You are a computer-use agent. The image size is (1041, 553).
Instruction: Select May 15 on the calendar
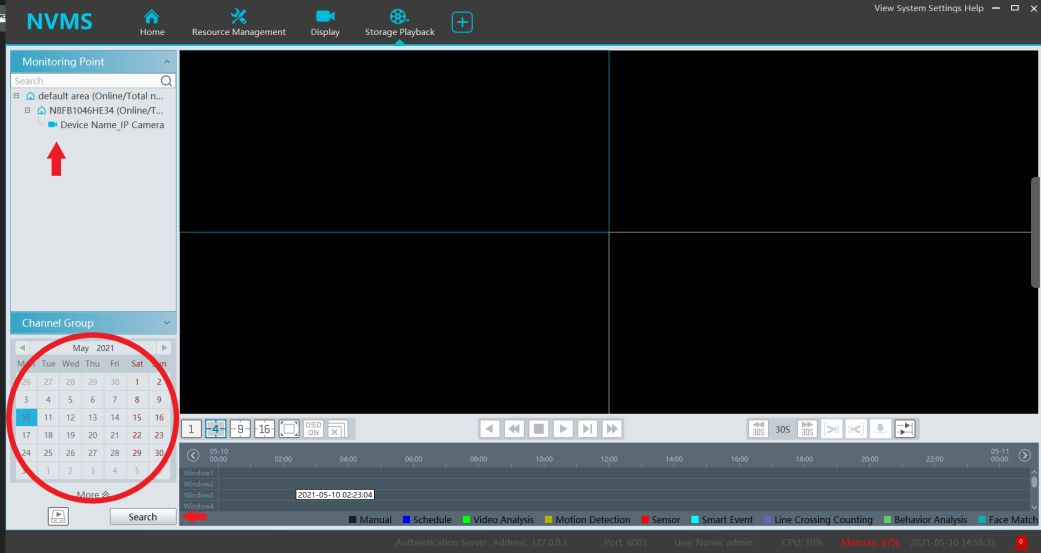[137, 417]
